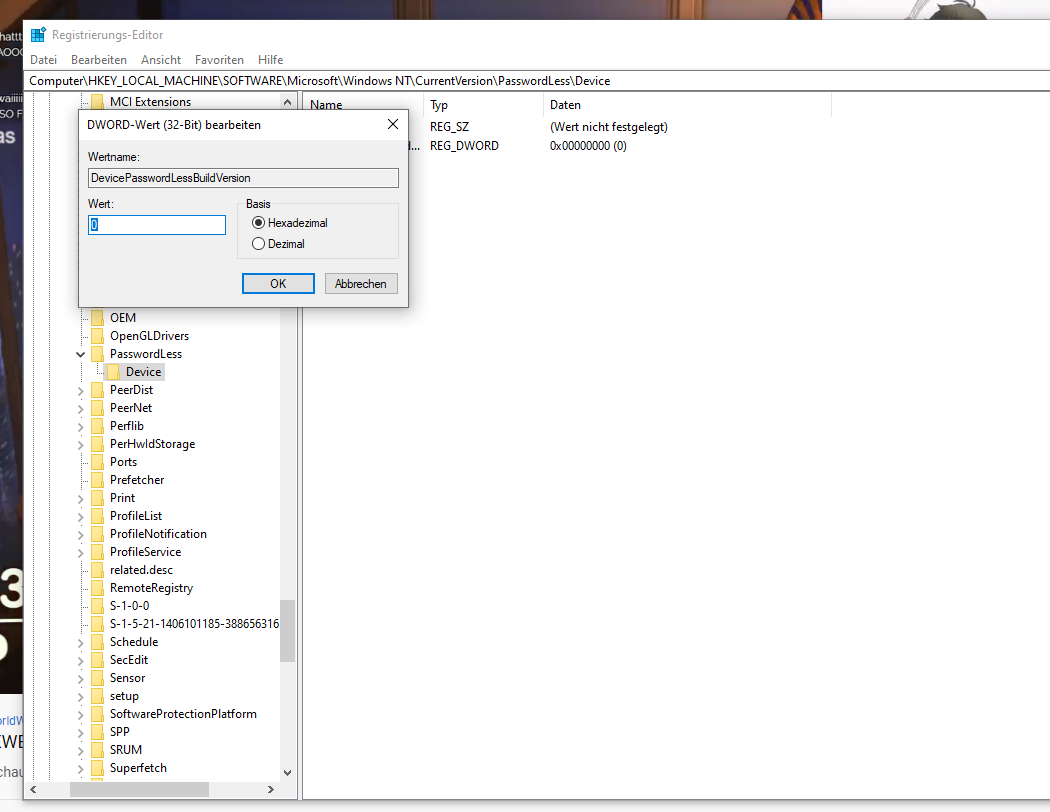This screenshot has width=1050, height=812.
Task: Click the SoftwareProtectionPlatform folder icon
Action: (x=98, y=714)
